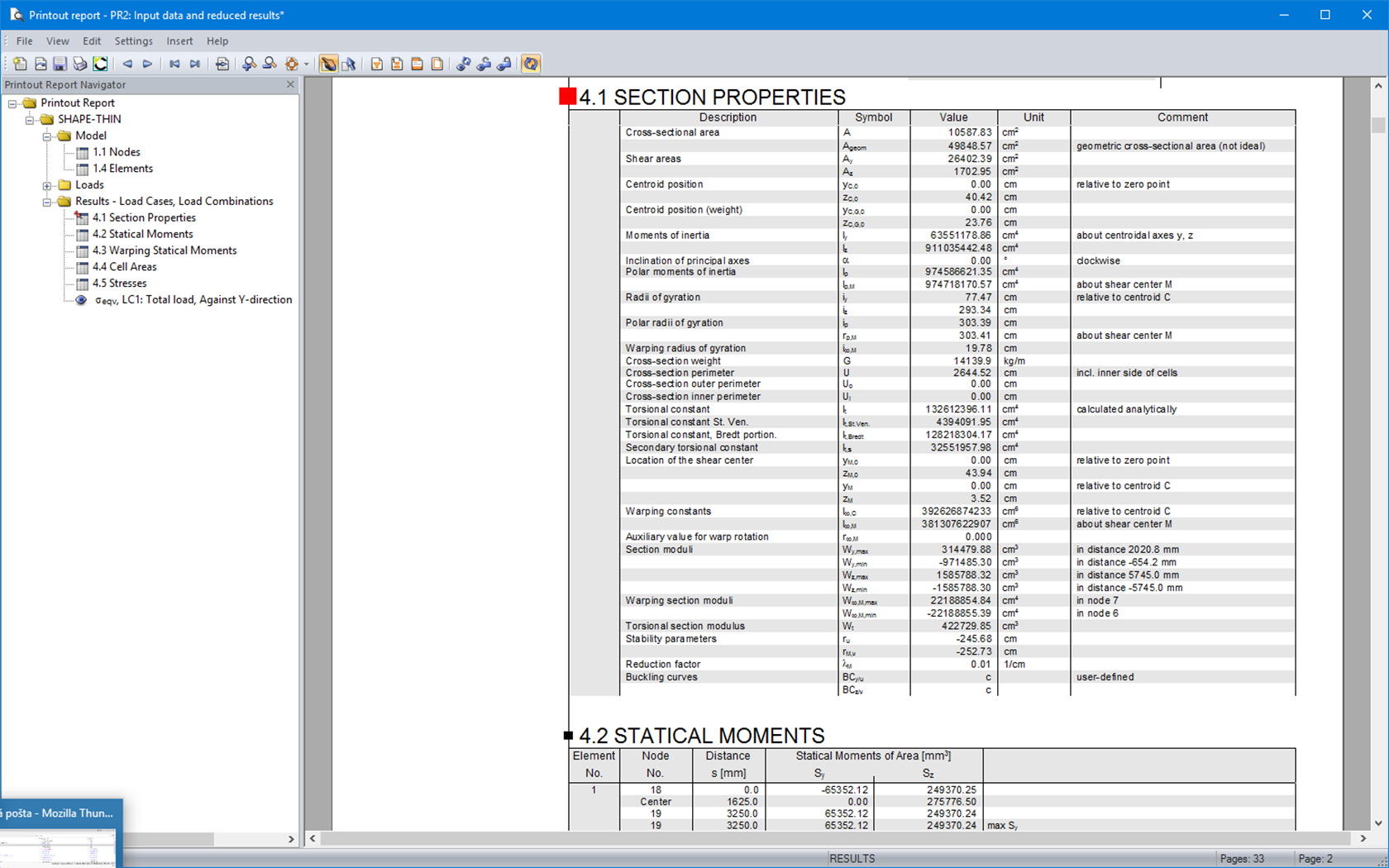This screenshot has width=1389, height=868.
Task: Save the printout report
Action: pos(60,64)
